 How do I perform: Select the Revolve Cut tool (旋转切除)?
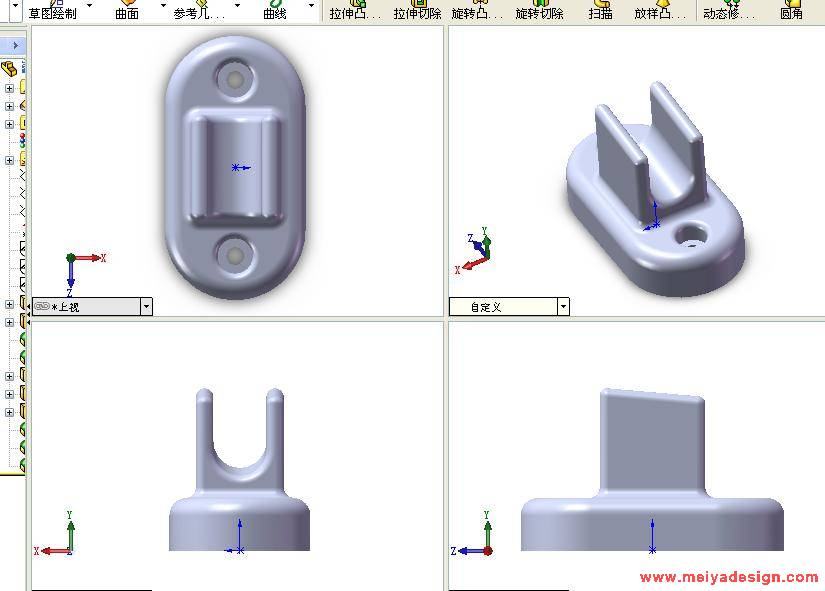[x=539, y=11]
